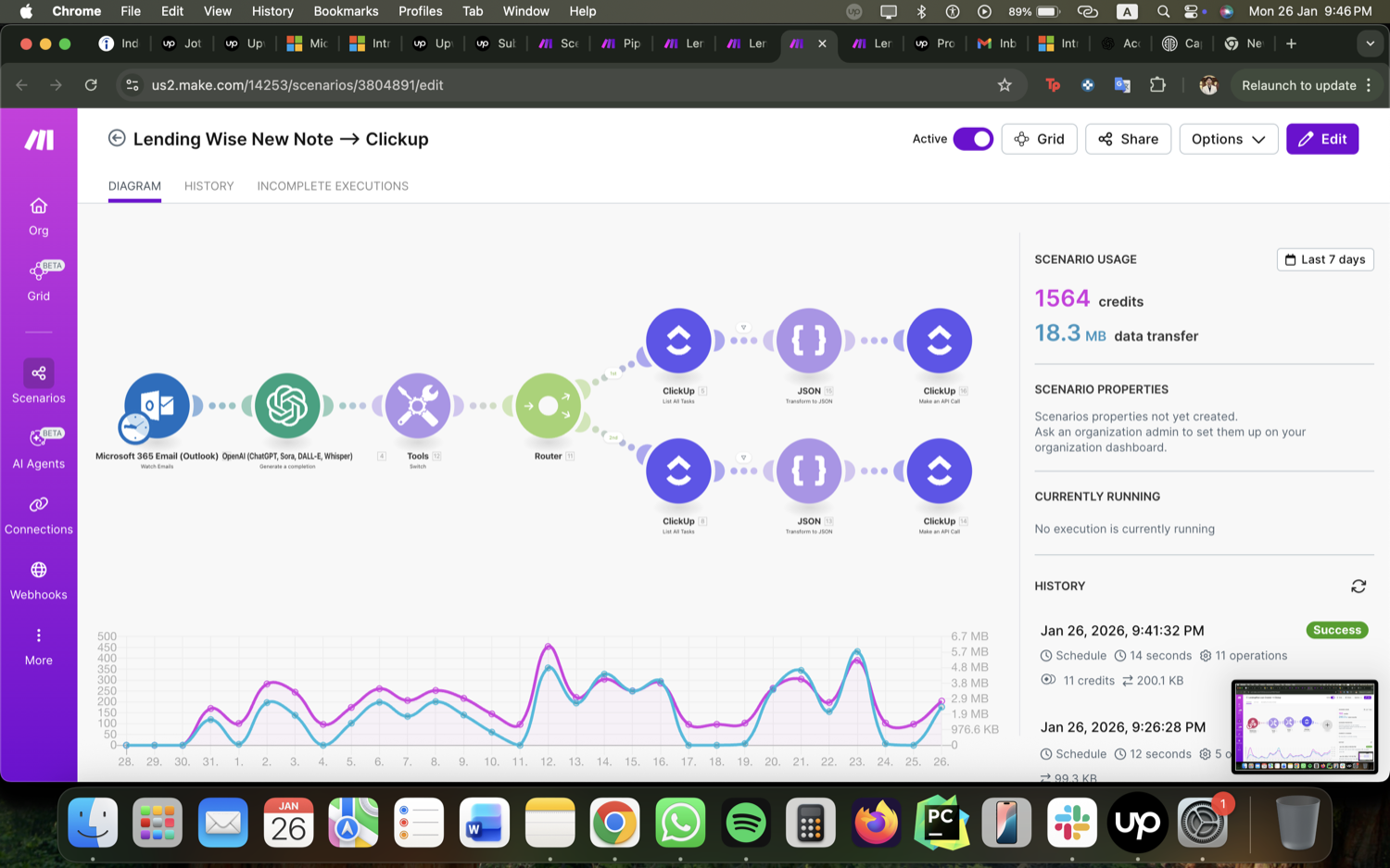Expand the Chrome tab search chevron
The image size is (1390, 868).
pos(1370,44)
